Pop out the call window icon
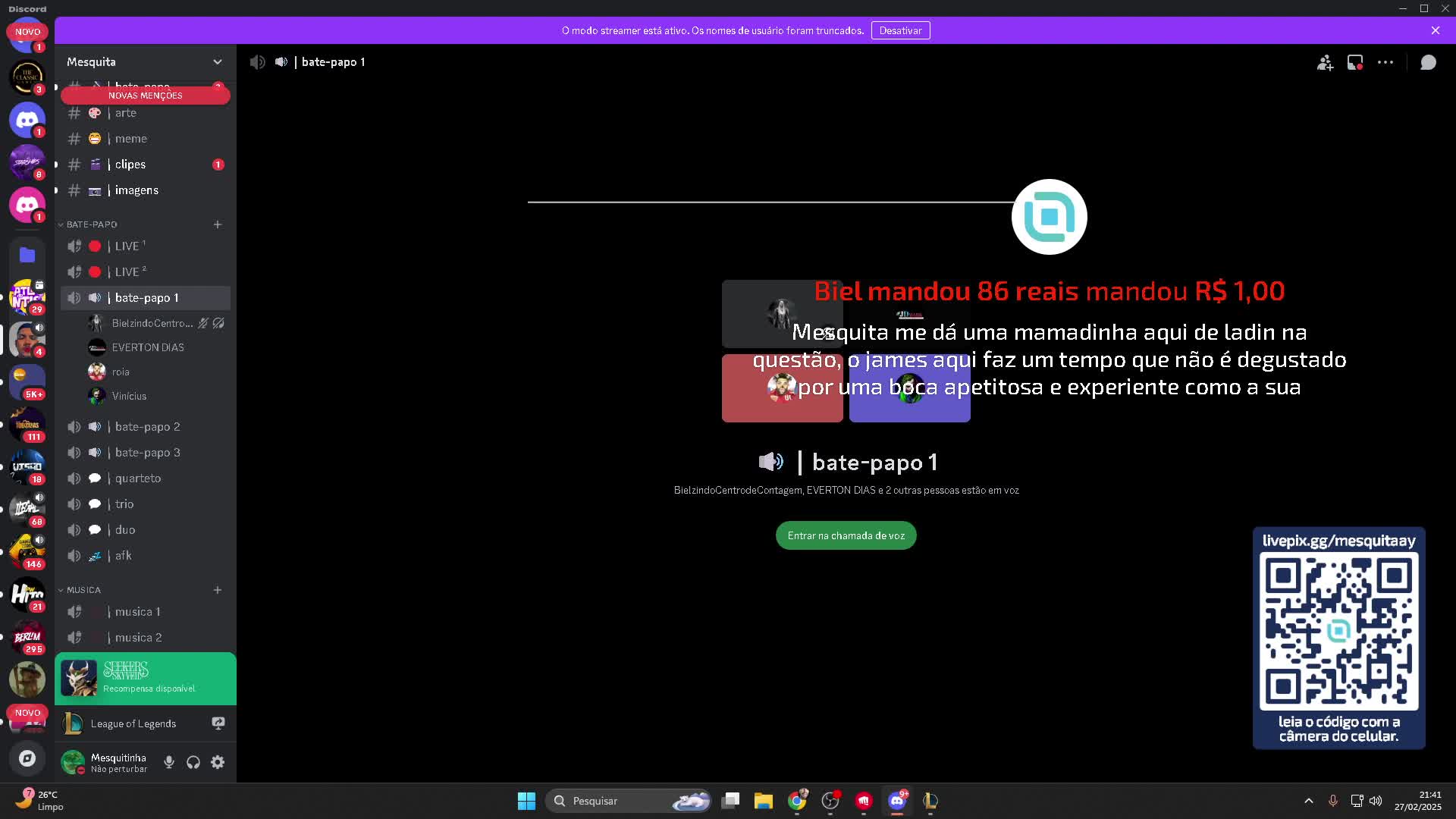1456x819 pixels. [x=1355, y=62]
